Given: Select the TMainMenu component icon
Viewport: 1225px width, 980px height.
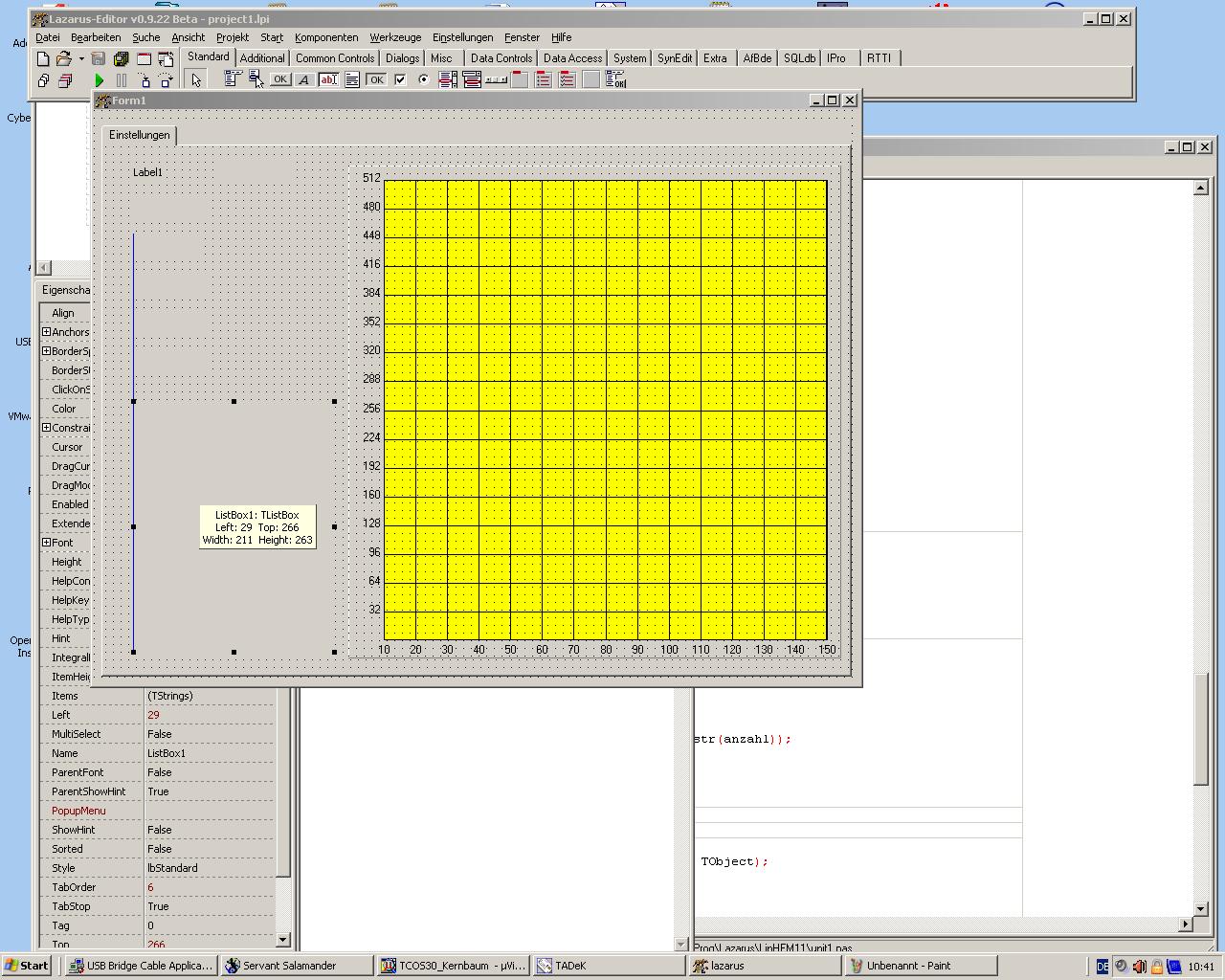Looking at the screenshot, I should tap(232, 80).
